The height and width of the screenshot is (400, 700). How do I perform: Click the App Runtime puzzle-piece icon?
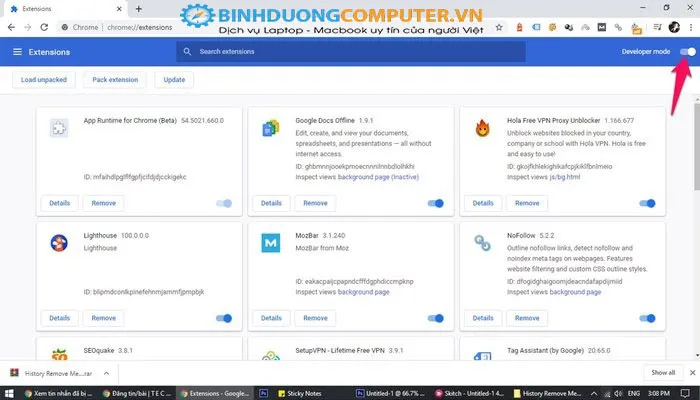pyautogui.click(x=58, y=128)
